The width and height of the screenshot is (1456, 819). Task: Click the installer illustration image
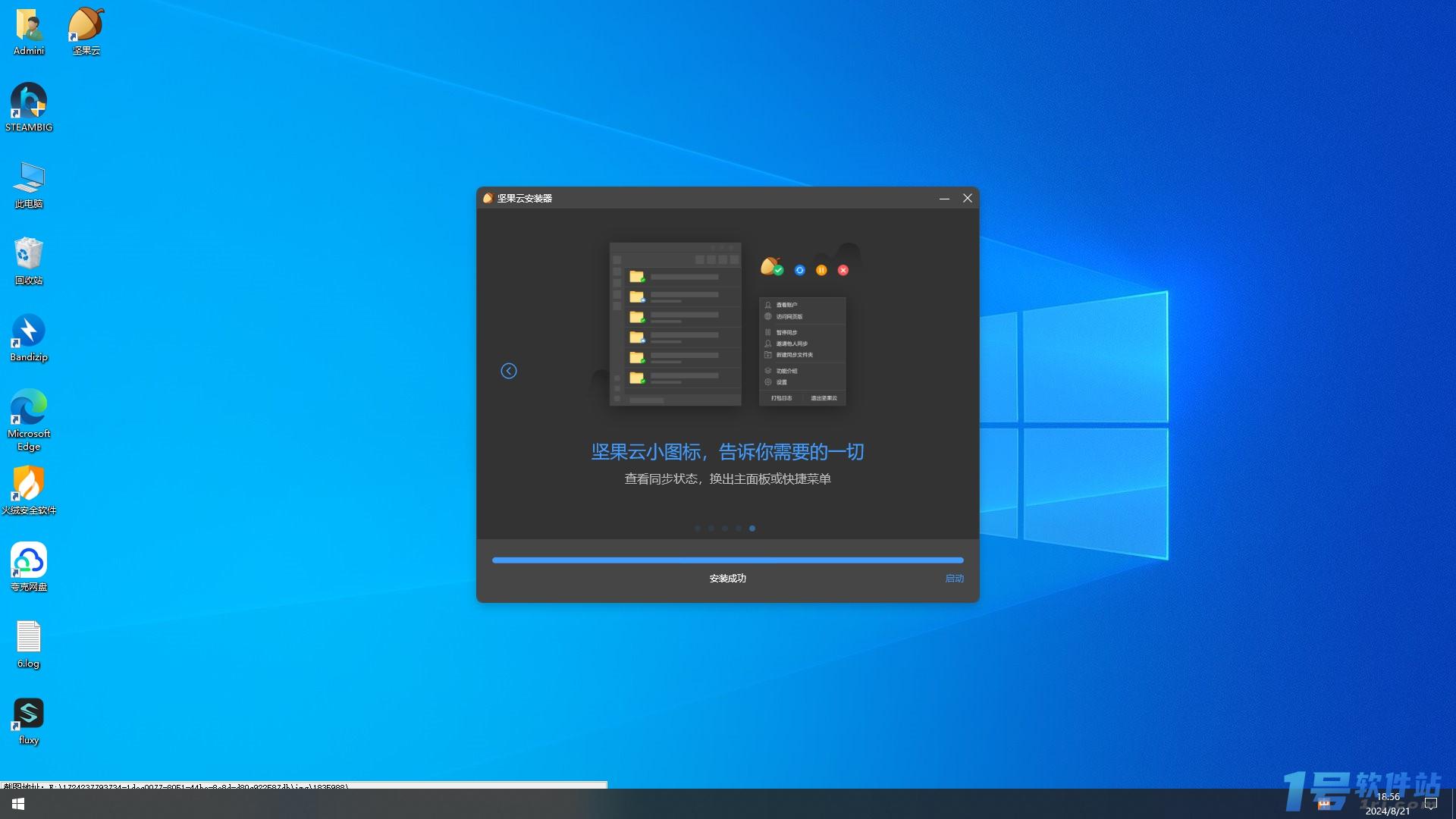(x=728, y=325)
